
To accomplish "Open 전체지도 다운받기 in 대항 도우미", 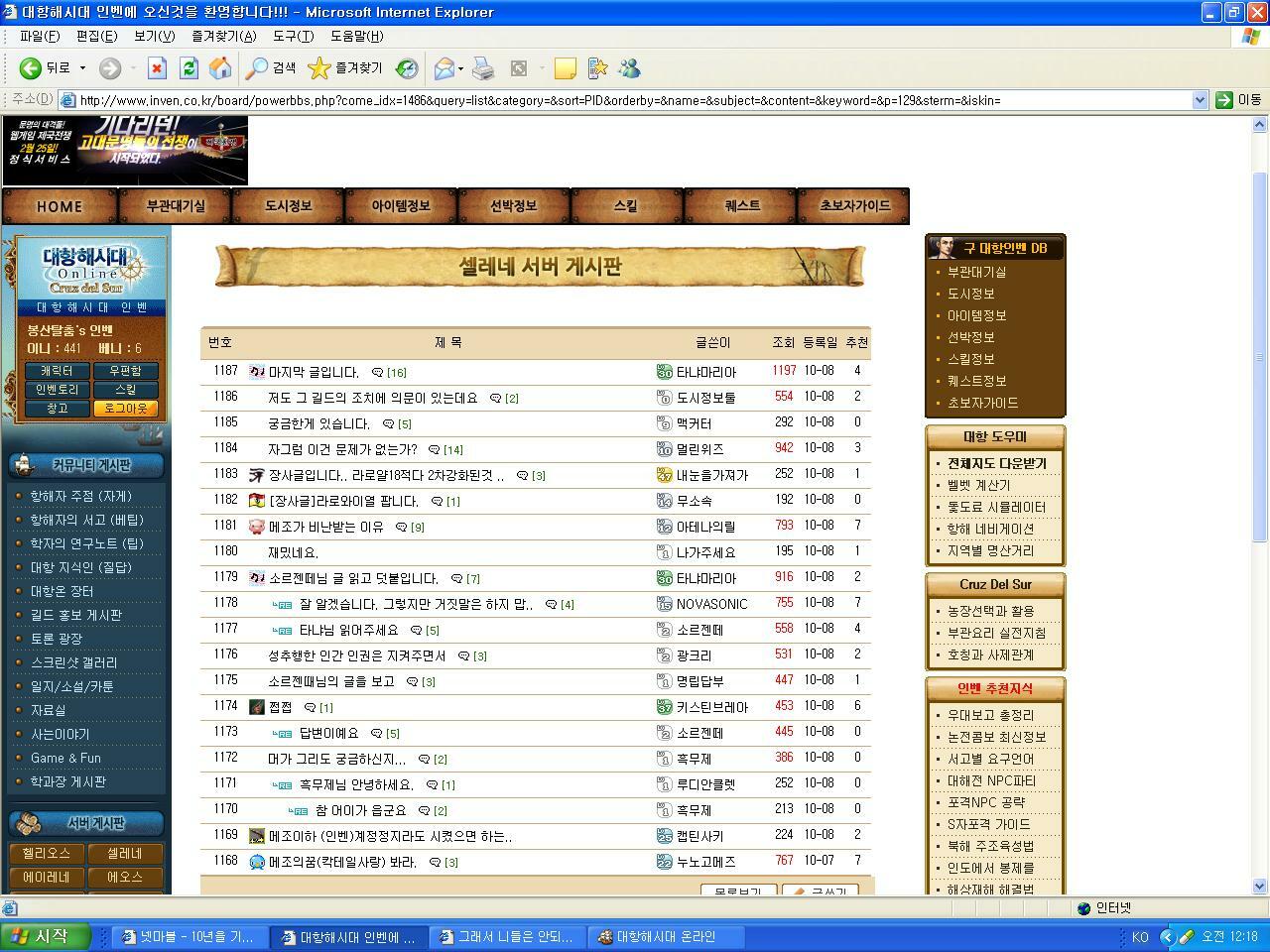I will pos(996,463).
